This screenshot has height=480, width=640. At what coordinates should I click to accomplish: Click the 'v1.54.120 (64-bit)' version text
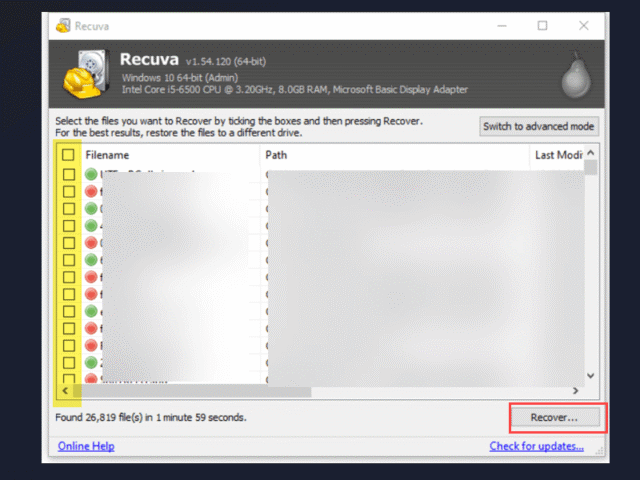(226, 62)
